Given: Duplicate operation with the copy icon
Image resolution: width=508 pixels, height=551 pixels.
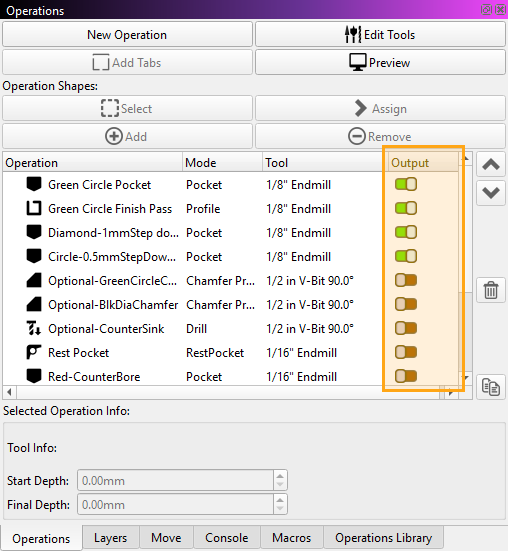Looking at the screenshot, I should [491, 387].
